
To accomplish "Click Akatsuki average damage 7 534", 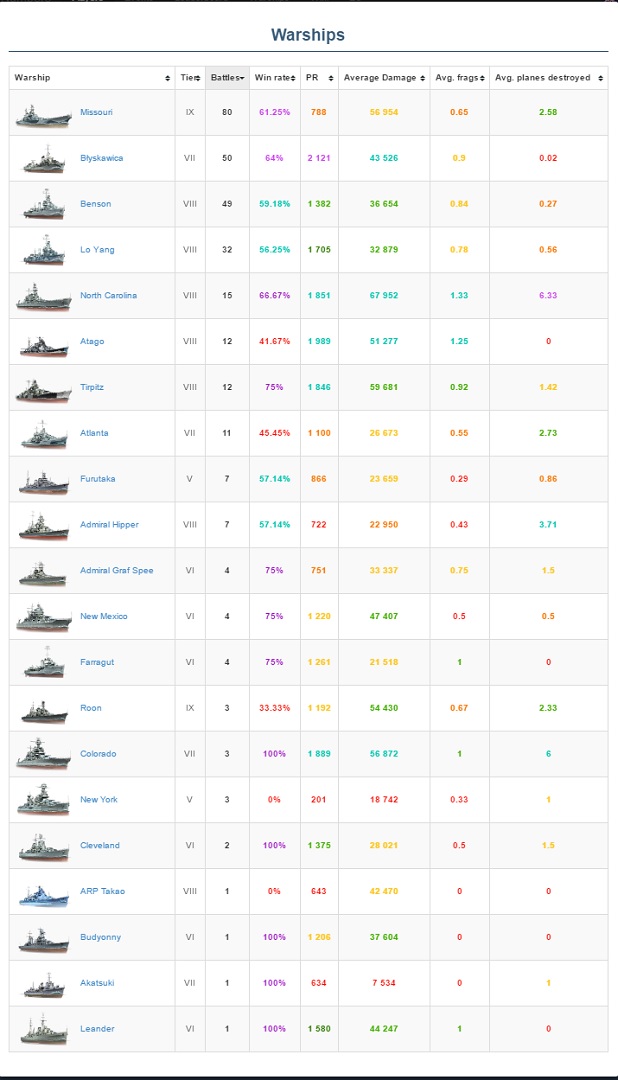I will click(384, 983).
